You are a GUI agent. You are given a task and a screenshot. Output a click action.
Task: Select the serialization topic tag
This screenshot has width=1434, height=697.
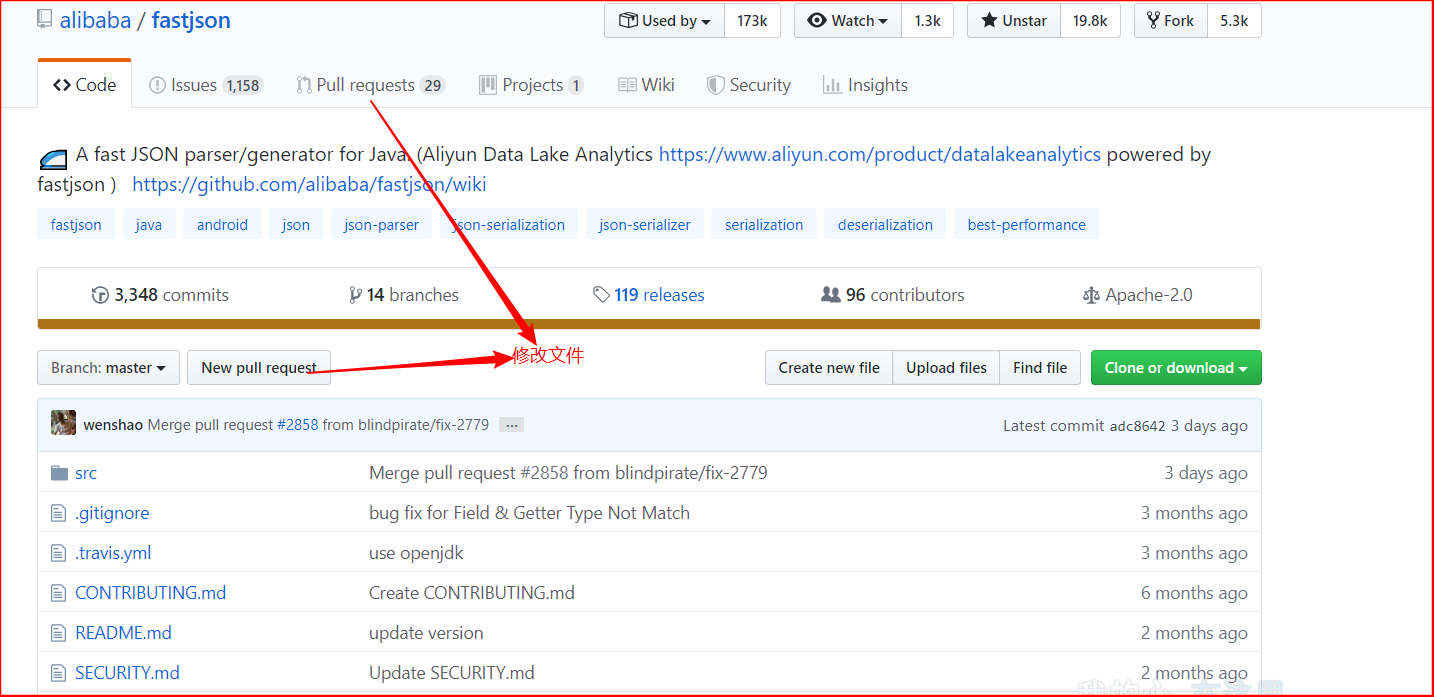click(764, 224)
